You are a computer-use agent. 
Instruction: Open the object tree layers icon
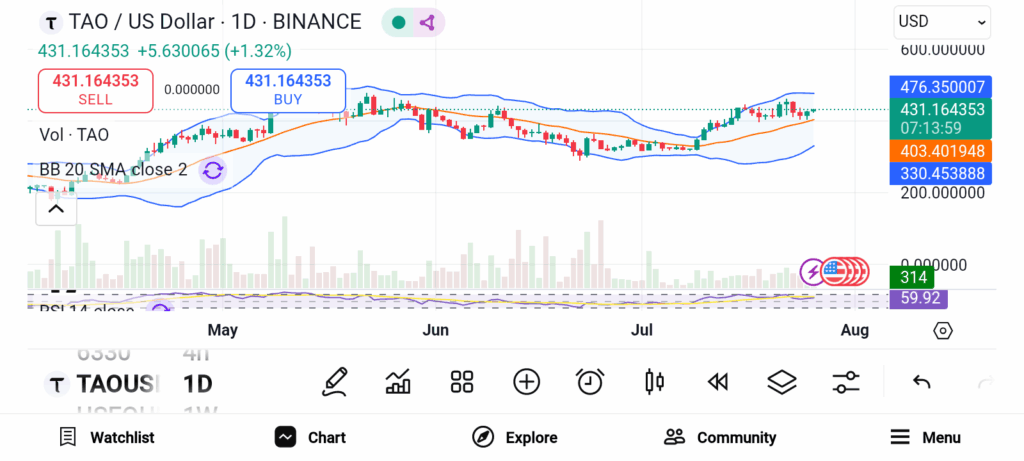point(782,382)
